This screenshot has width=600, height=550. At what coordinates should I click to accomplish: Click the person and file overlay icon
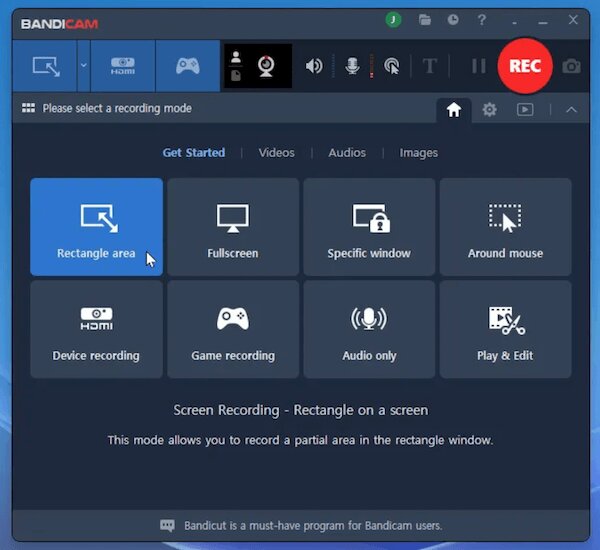click(236, 66)
